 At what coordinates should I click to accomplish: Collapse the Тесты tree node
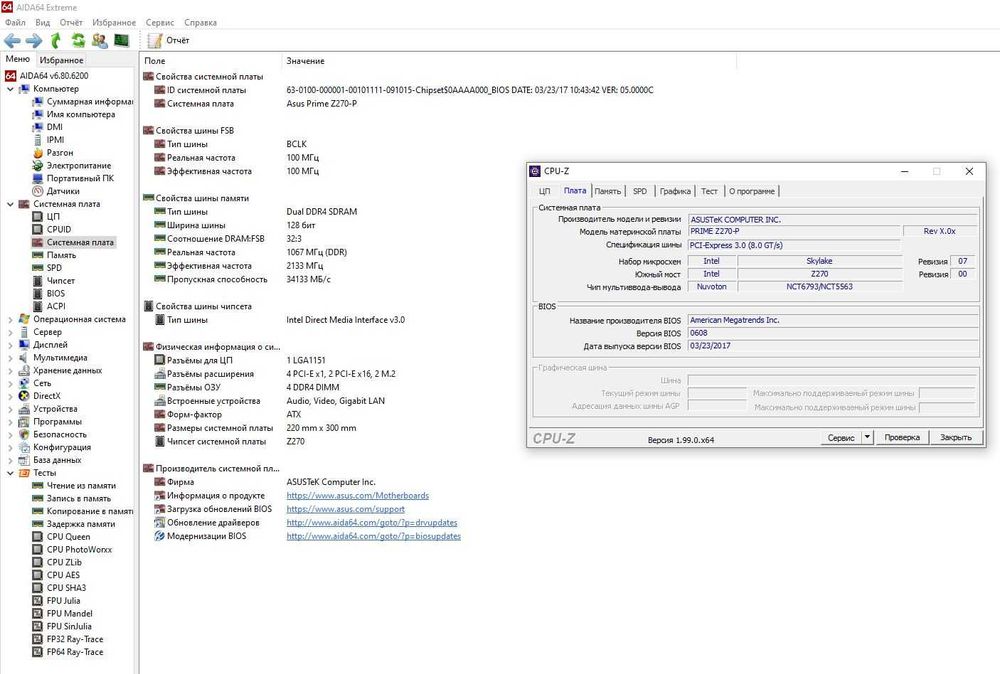pyautogui.click(x=10, y=473)
